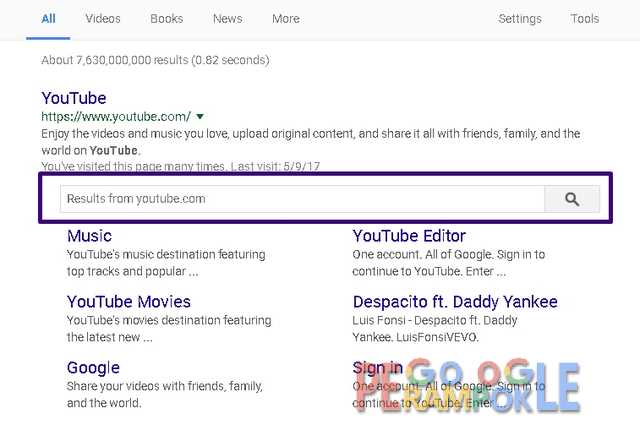Open Despacito ft. Daddy Yankee link
Image resolution: width=640 pixels, height=430 pixels.
click(x=455, y=302)
